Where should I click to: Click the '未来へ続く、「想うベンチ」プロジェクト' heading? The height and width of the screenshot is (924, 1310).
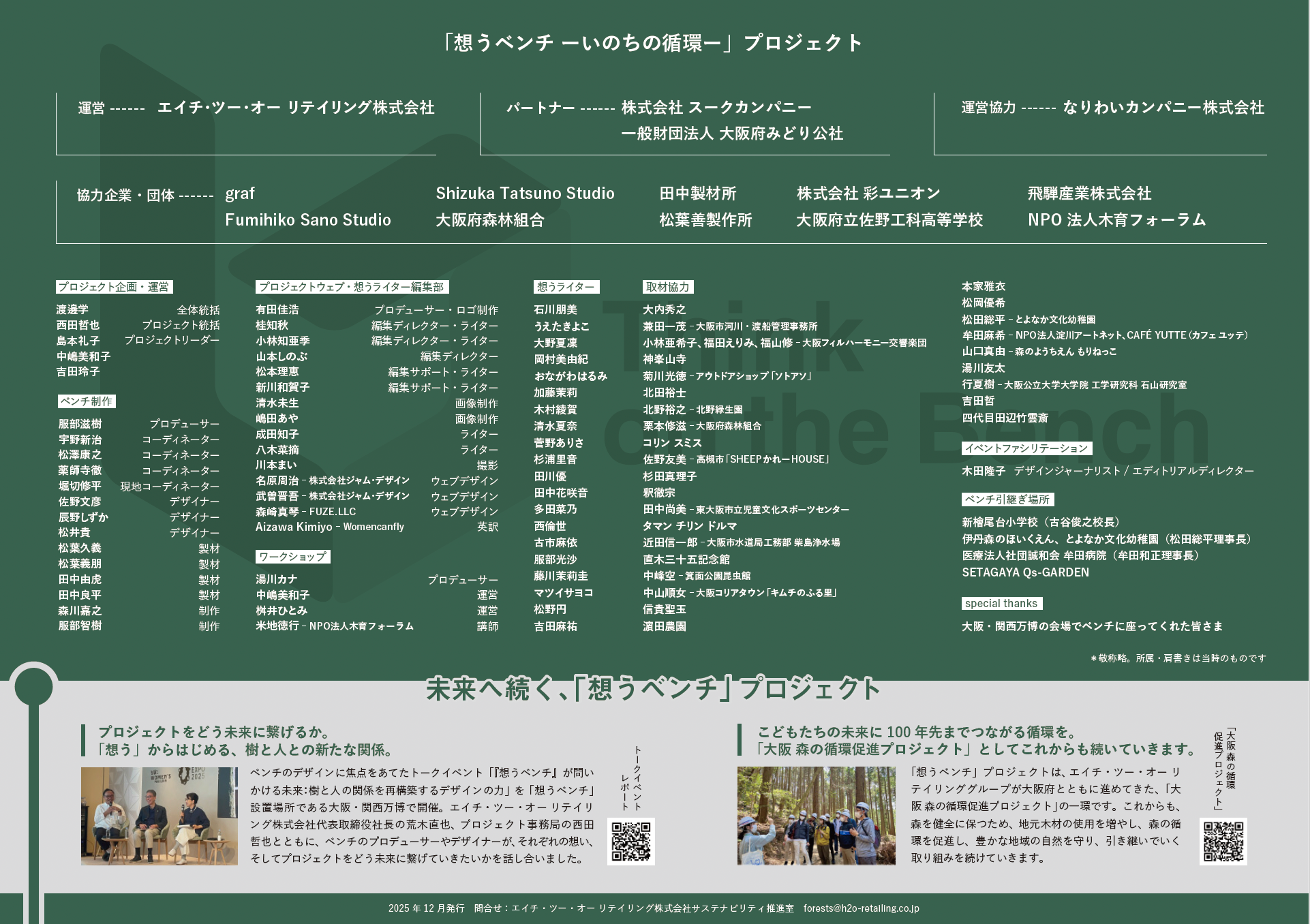coord(653,689)
